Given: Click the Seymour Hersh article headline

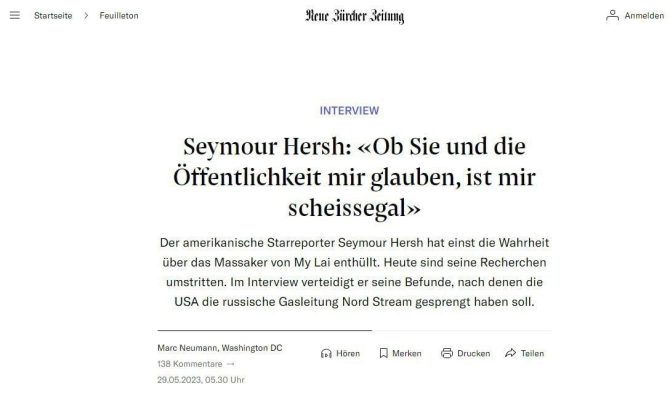Looking at the screenshot, I should (354, 177).
